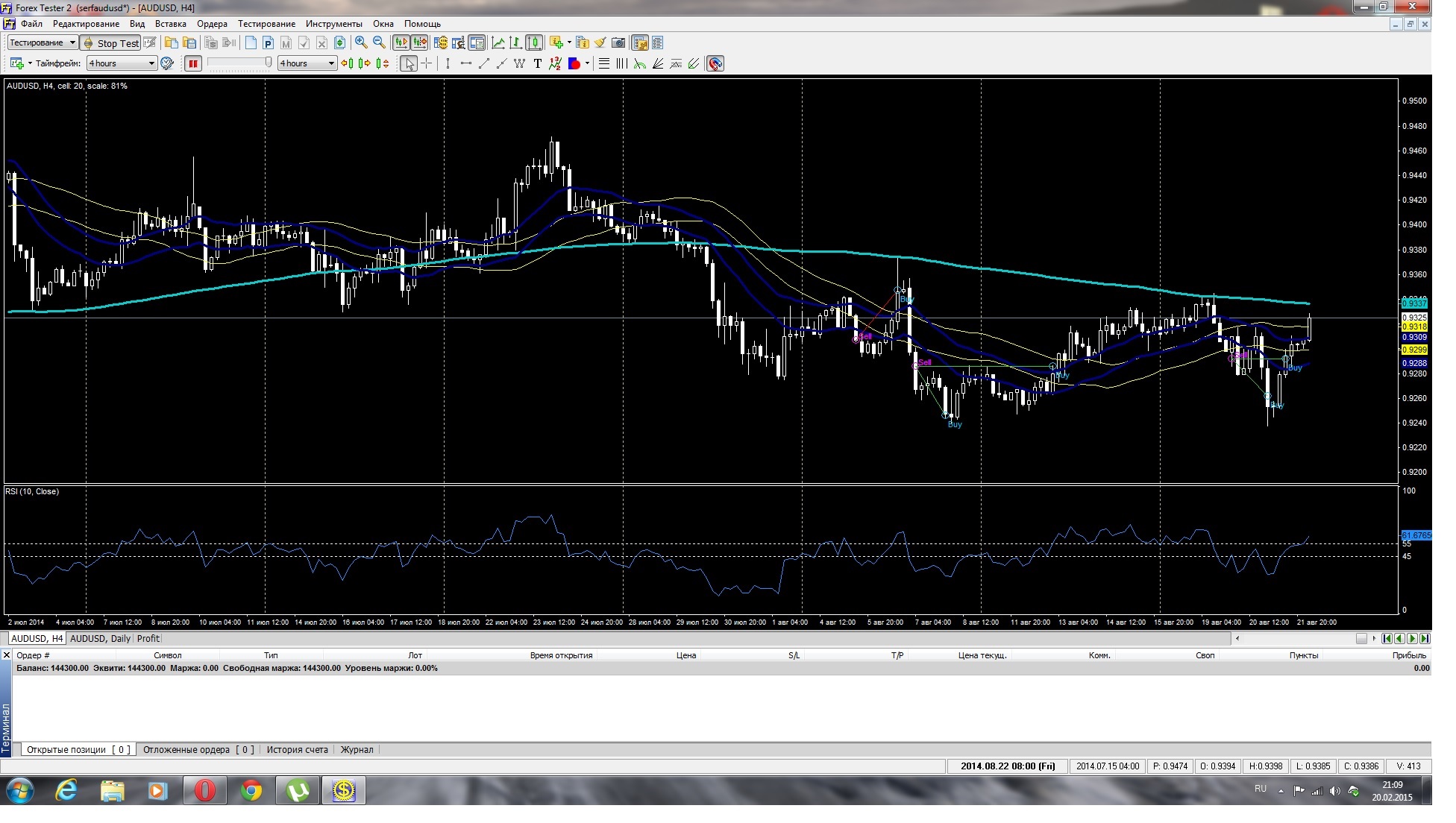Image resolution: width=1456 pixels, height=823 pixels.
Task: Select the Andrews pitchfork tool
Action: [693, 63]
